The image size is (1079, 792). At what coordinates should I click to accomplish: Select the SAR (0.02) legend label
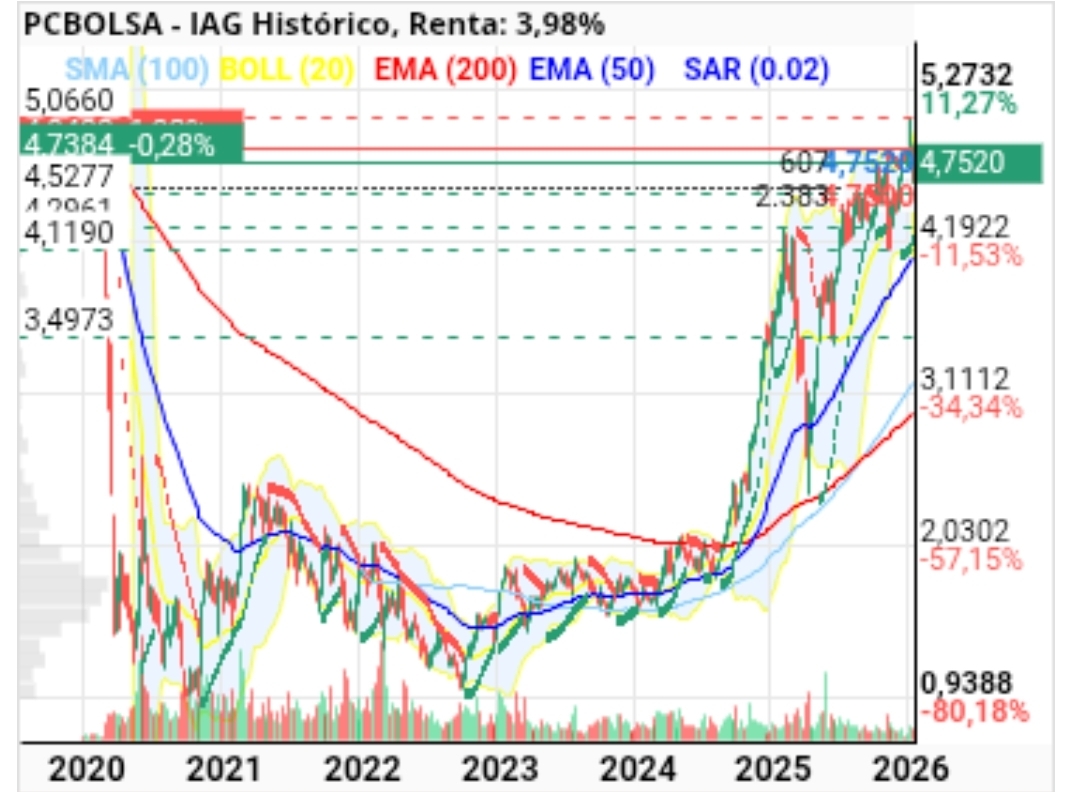point(755,70)
